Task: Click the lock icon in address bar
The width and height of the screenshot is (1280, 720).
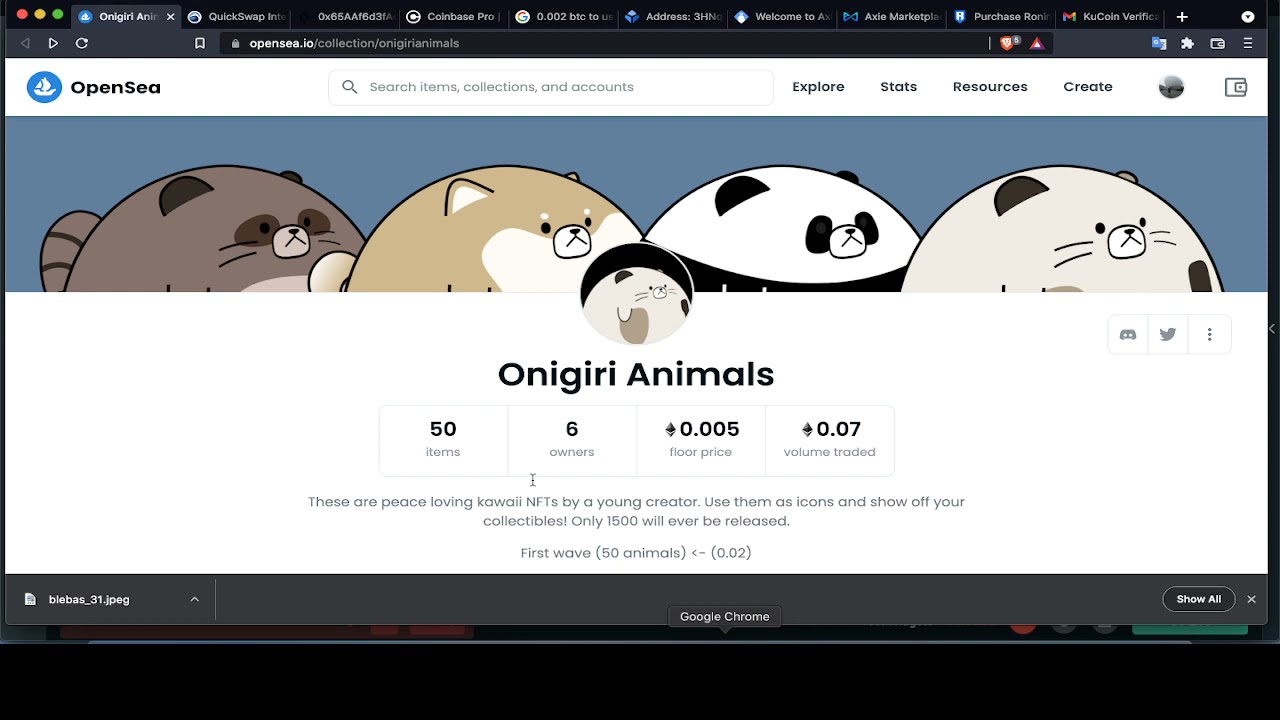Action: 237,43
